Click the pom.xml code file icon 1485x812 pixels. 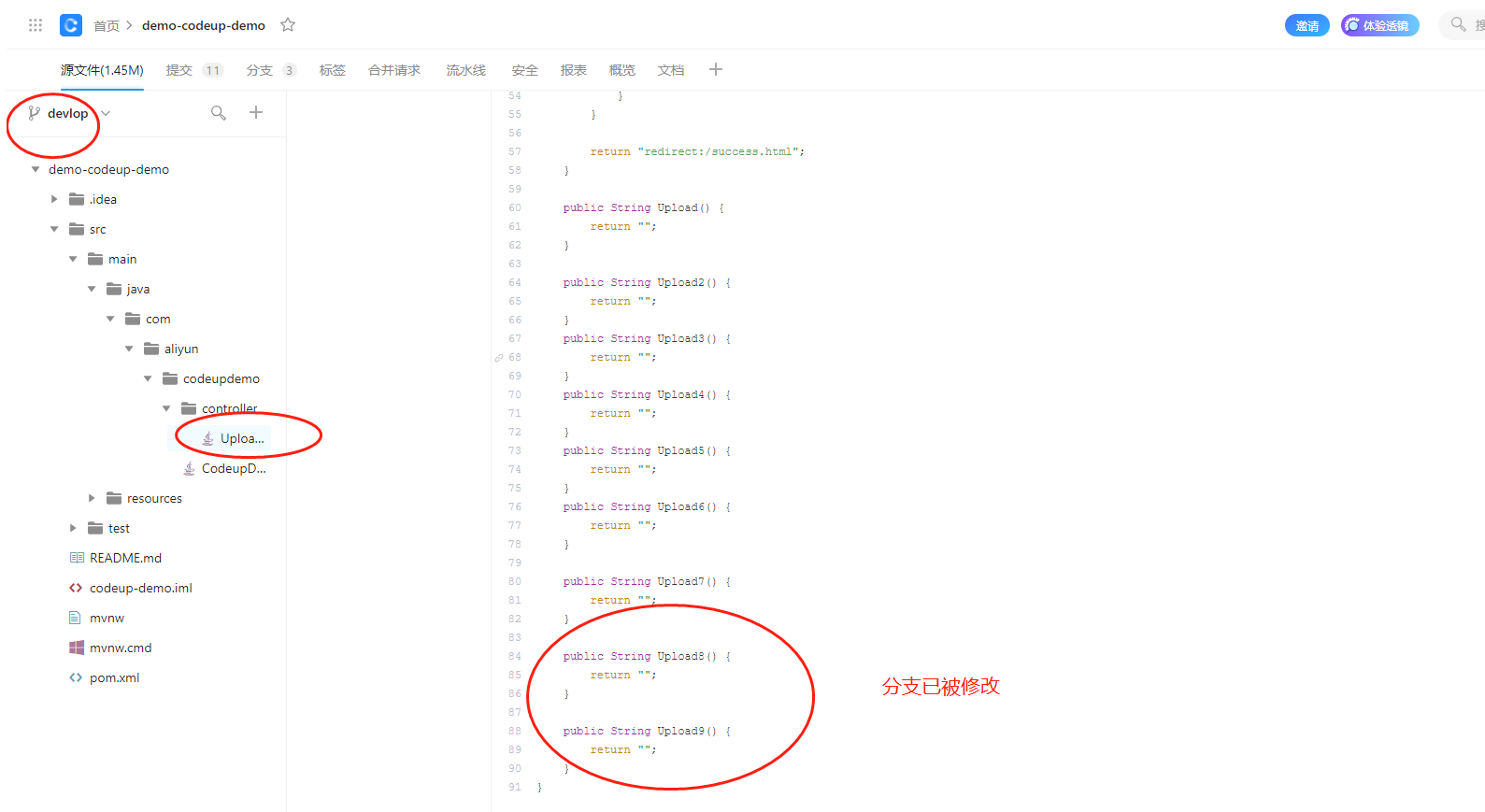pos(76,677)
